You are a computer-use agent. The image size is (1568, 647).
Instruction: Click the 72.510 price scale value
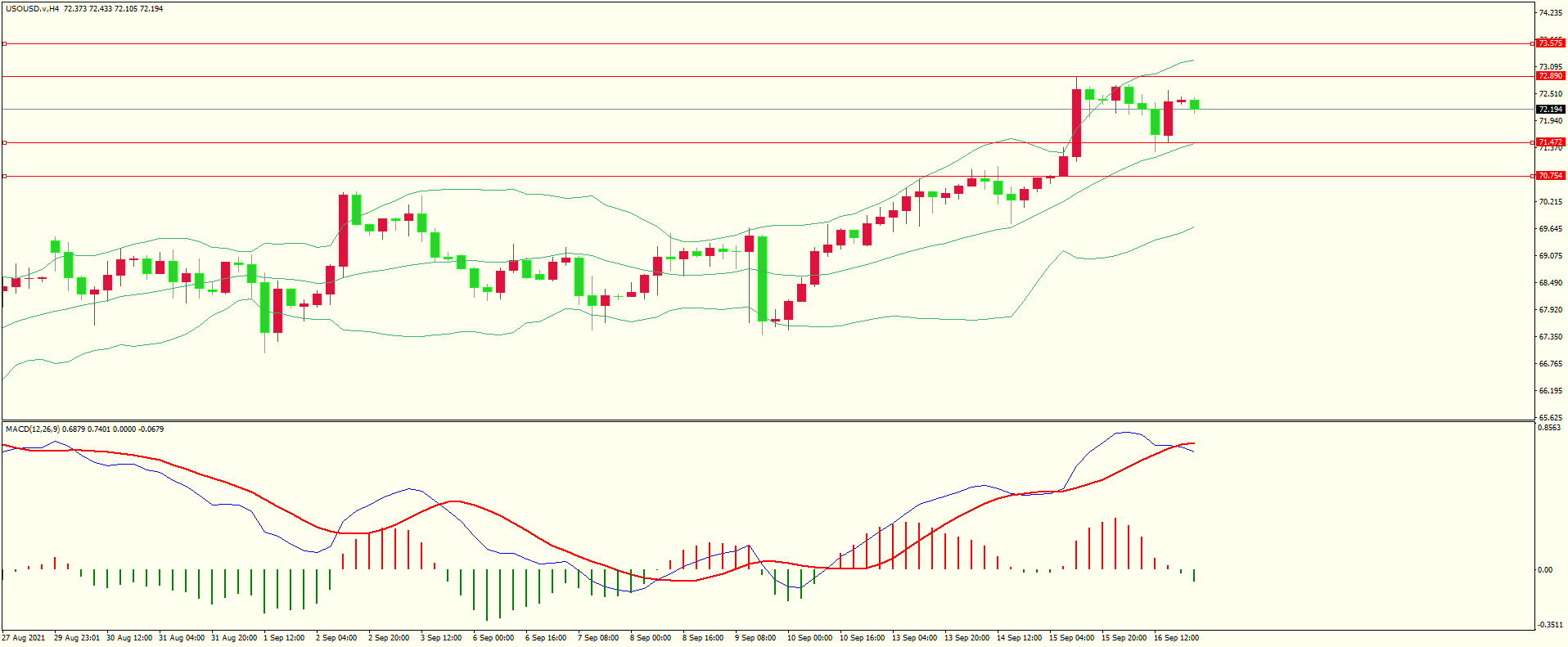point(1551,94)
